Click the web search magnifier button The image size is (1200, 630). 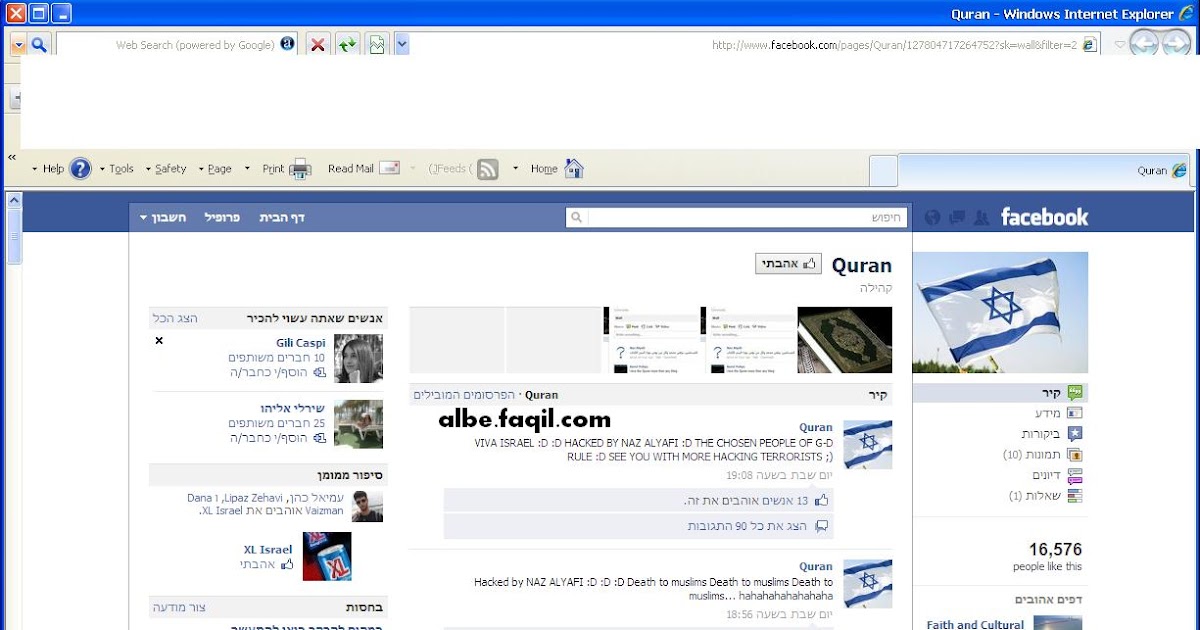click(39, 44)
